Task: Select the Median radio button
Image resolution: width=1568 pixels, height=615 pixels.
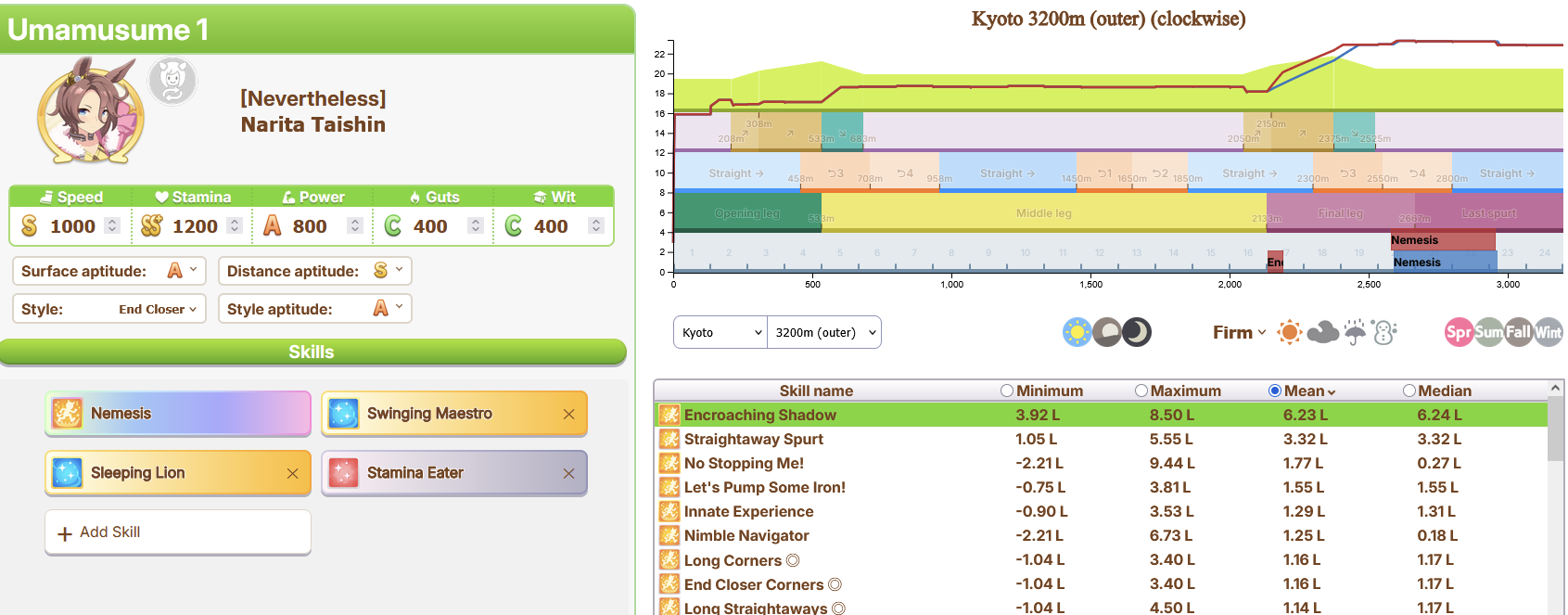Action: [x=1409, y=391]
